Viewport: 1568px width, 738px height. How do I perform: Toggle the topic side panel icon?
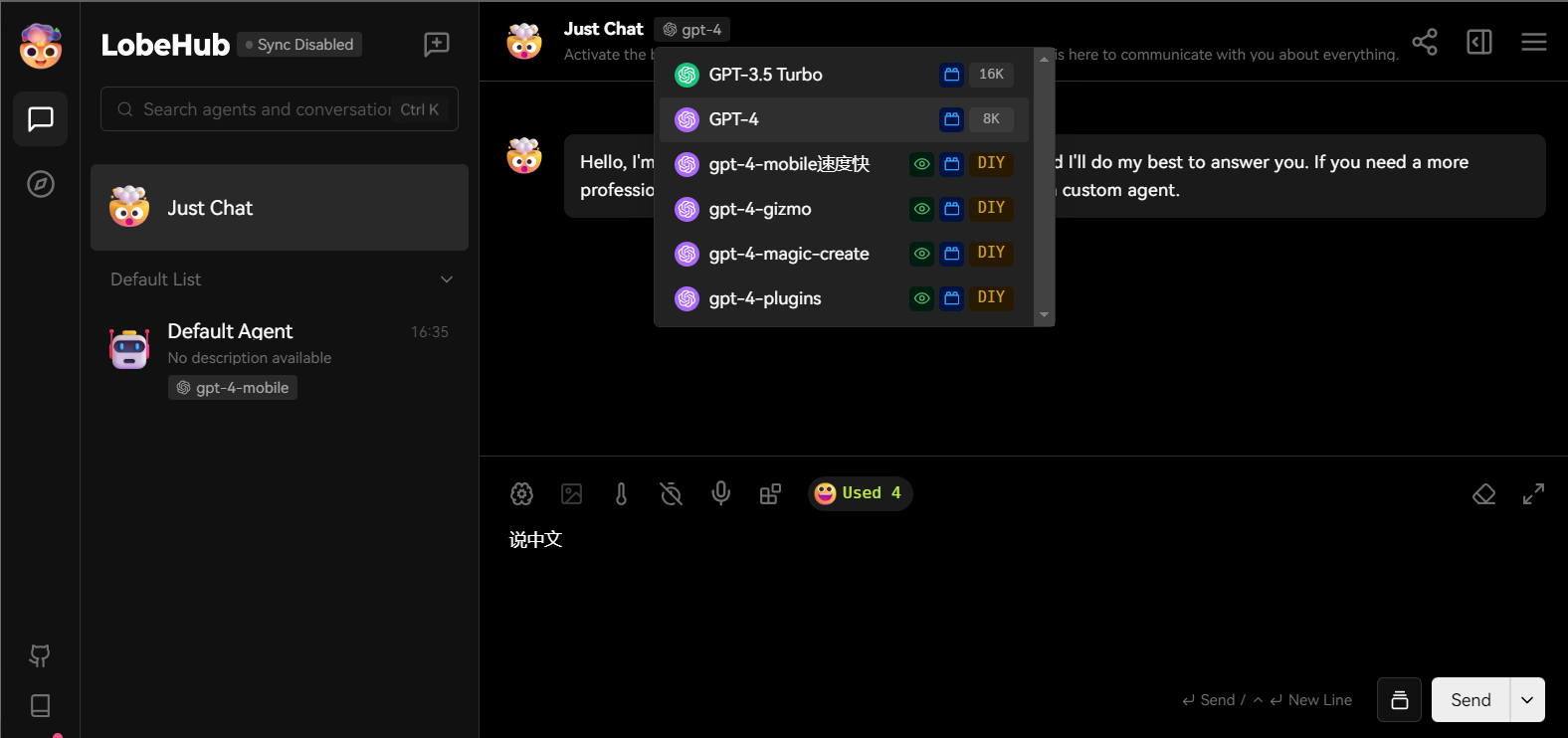tap(1479, 42)
